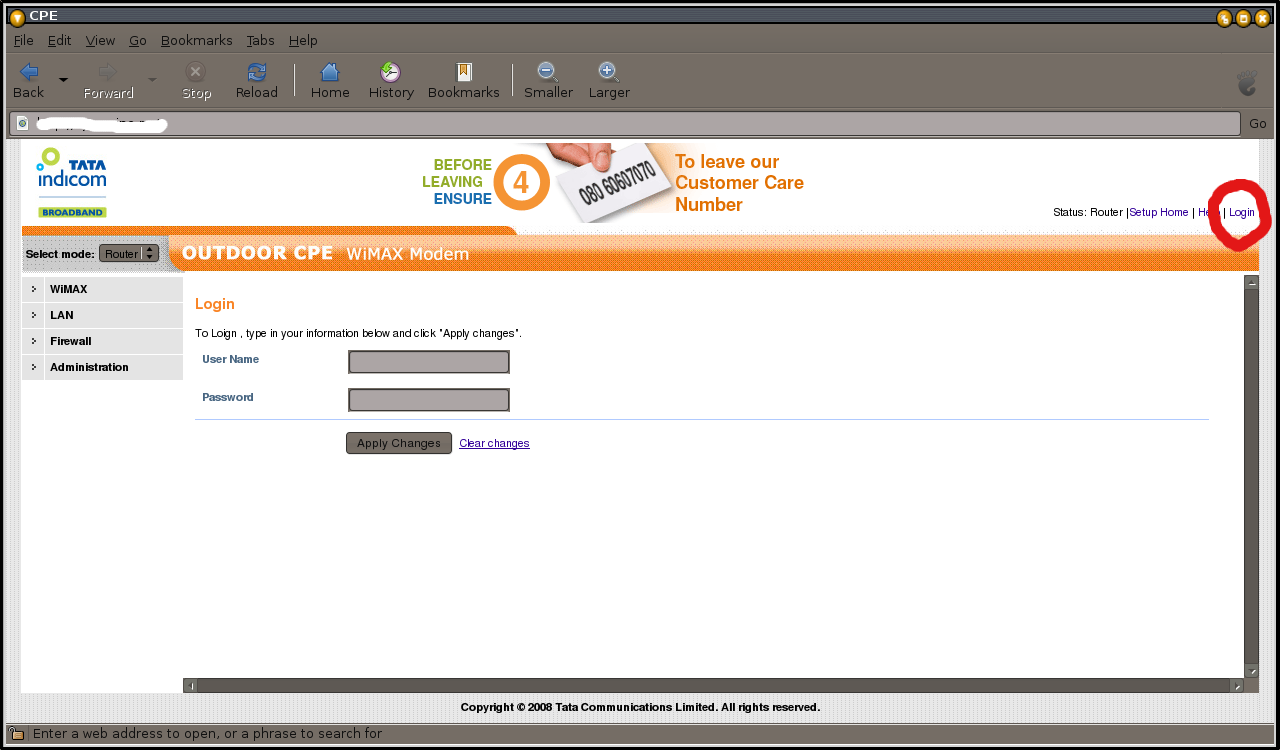Open the Edit menu
The image size is (1280, 750).
(59, 40)
